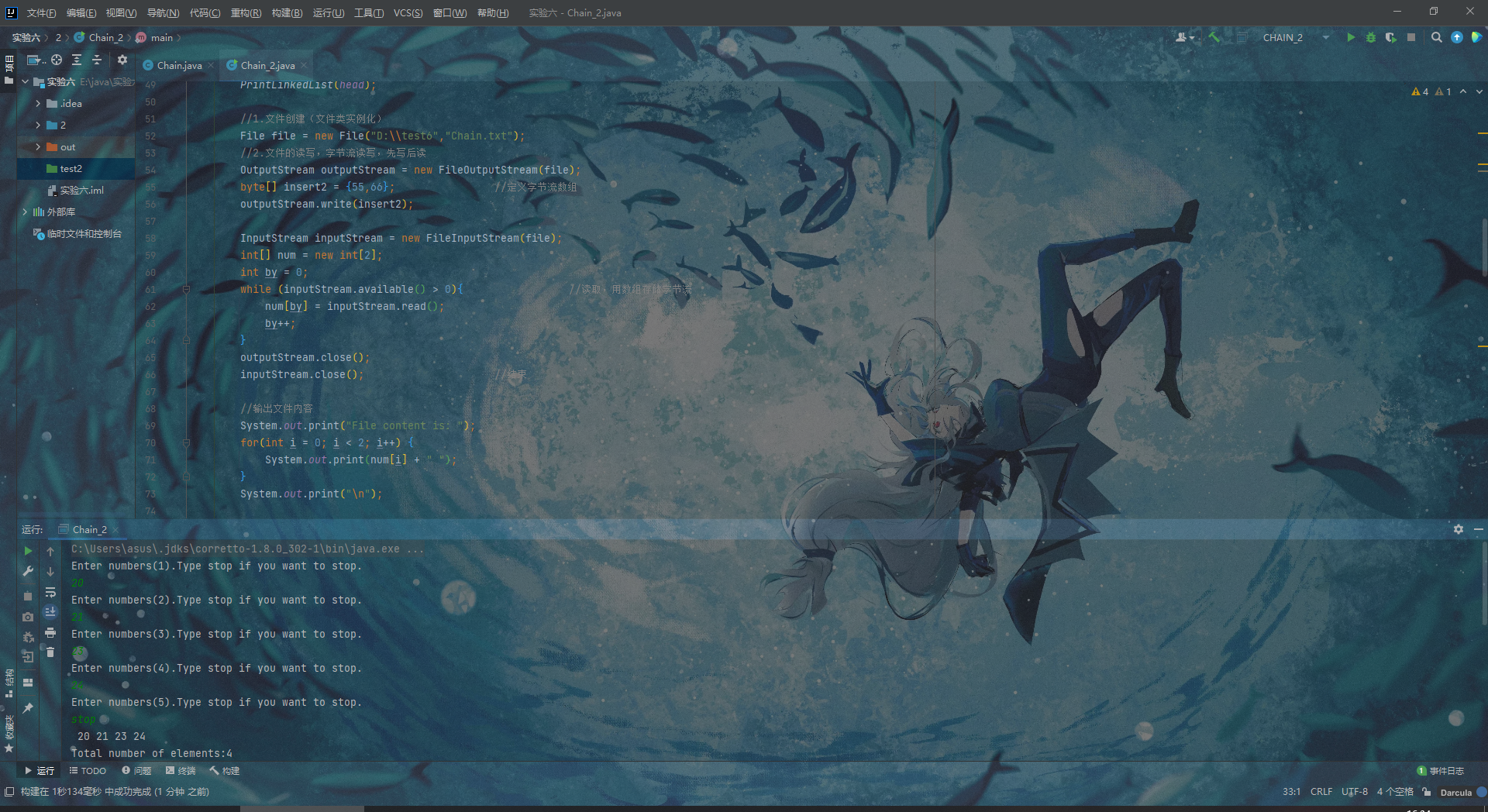Run Chain_2 with the green toolbar play button

click(1351, 37)
